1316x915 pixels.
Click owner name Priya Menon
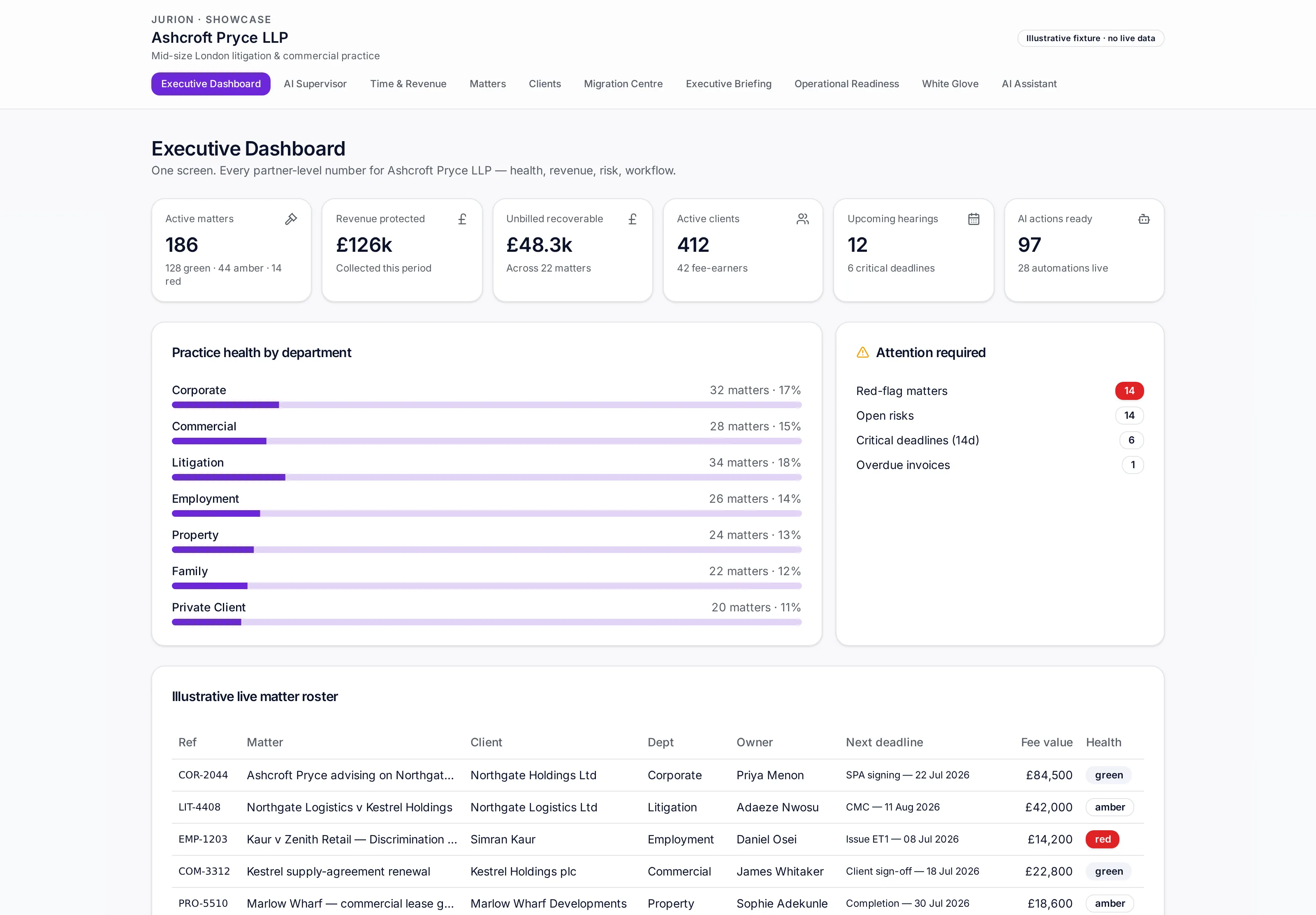point(770,775)
